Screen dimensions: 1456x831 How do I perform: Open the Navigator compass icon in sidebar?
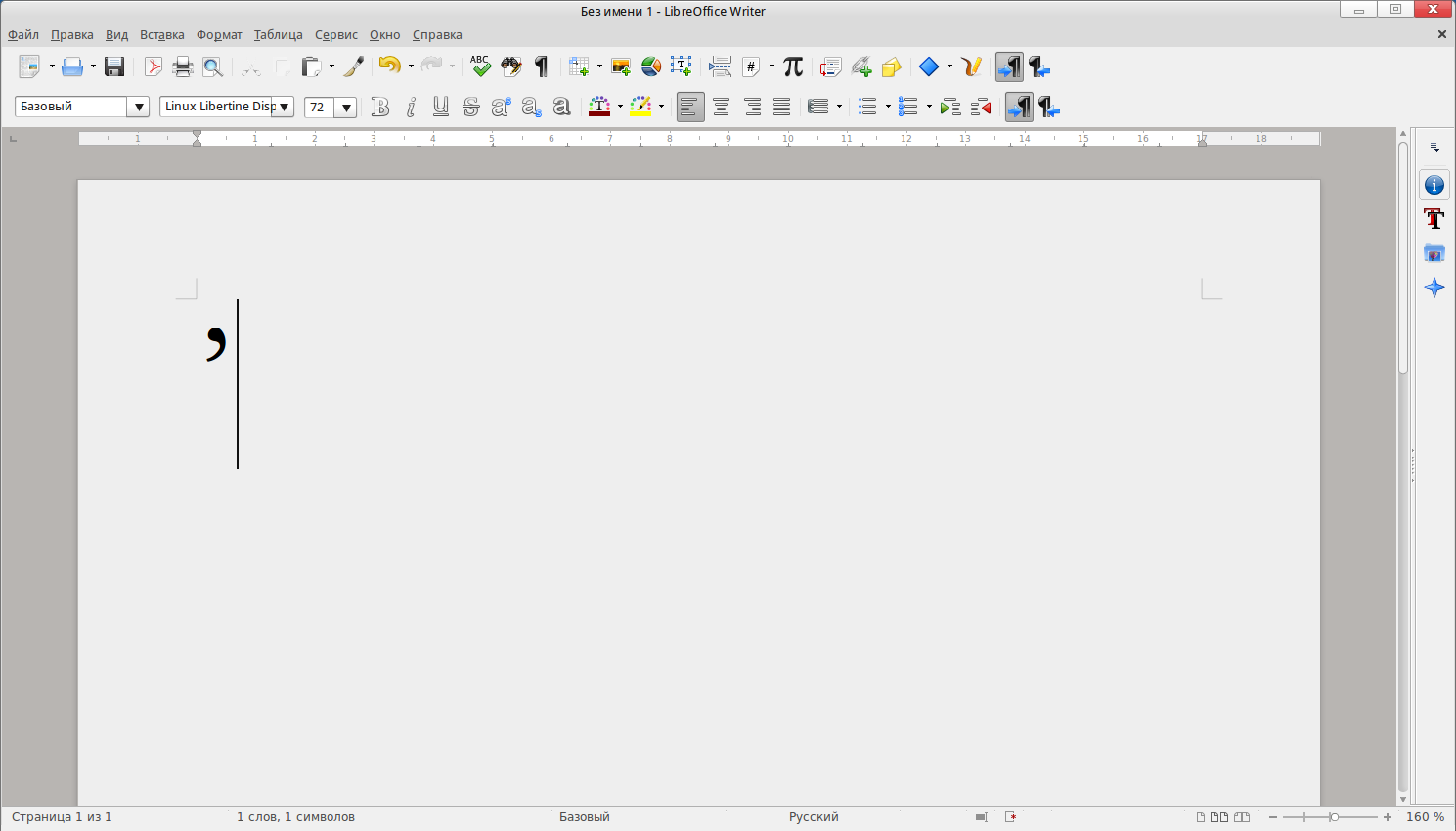click(1434, 287)
